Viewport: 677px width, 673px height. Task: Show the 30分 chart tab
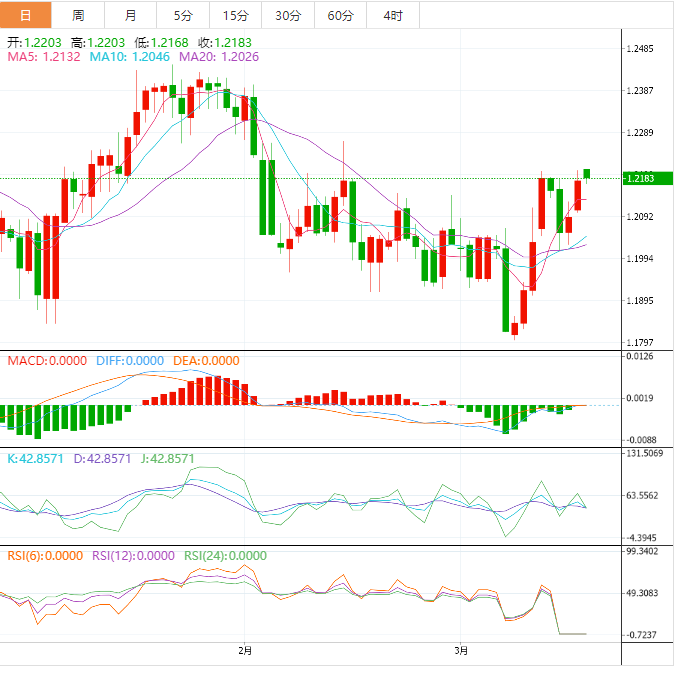pos(288,15)
